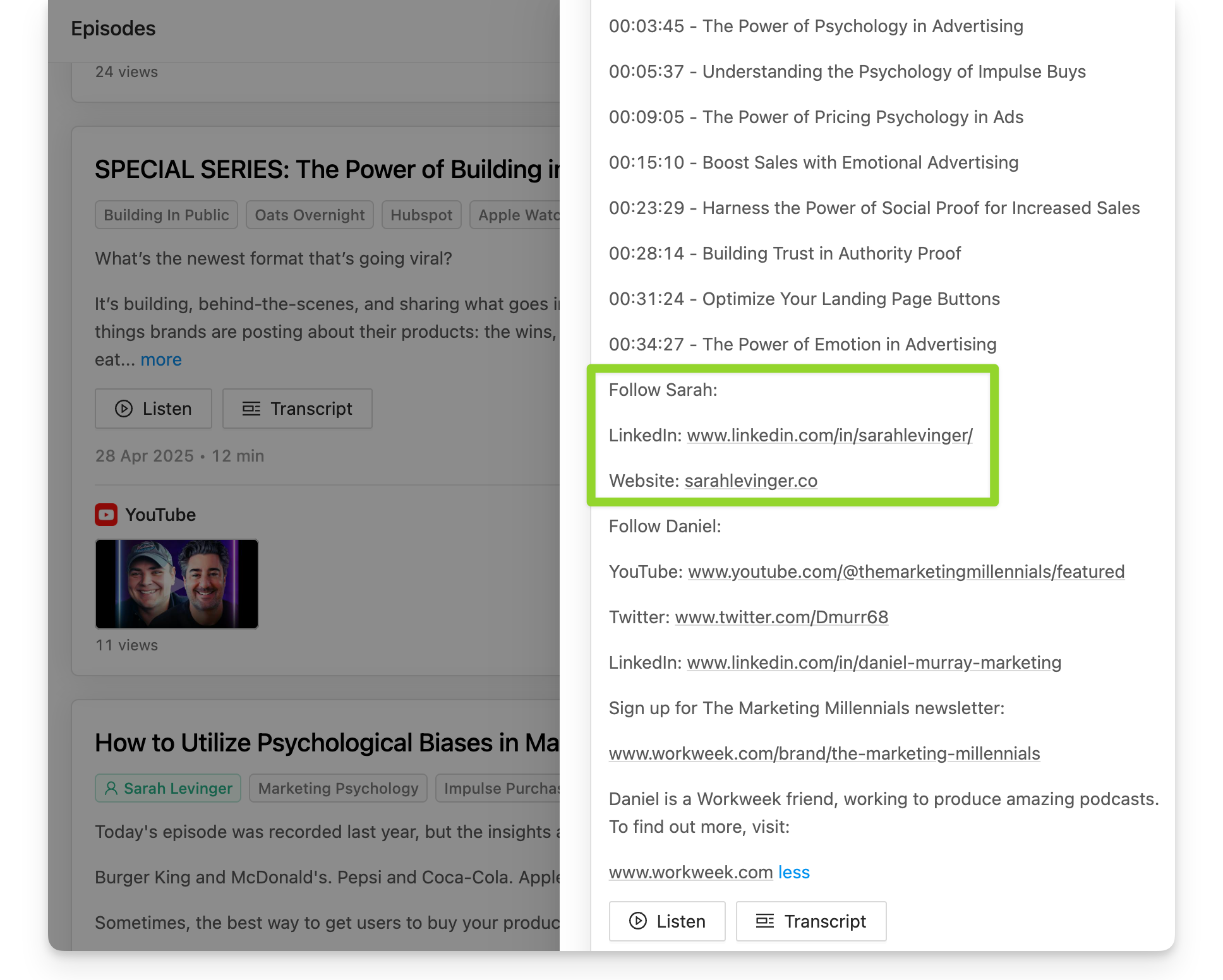Open 'How to Utilize Psychological Biases' episode title
The width and height of the screenshot is (1223, 980).
click(x=327, y=743)
